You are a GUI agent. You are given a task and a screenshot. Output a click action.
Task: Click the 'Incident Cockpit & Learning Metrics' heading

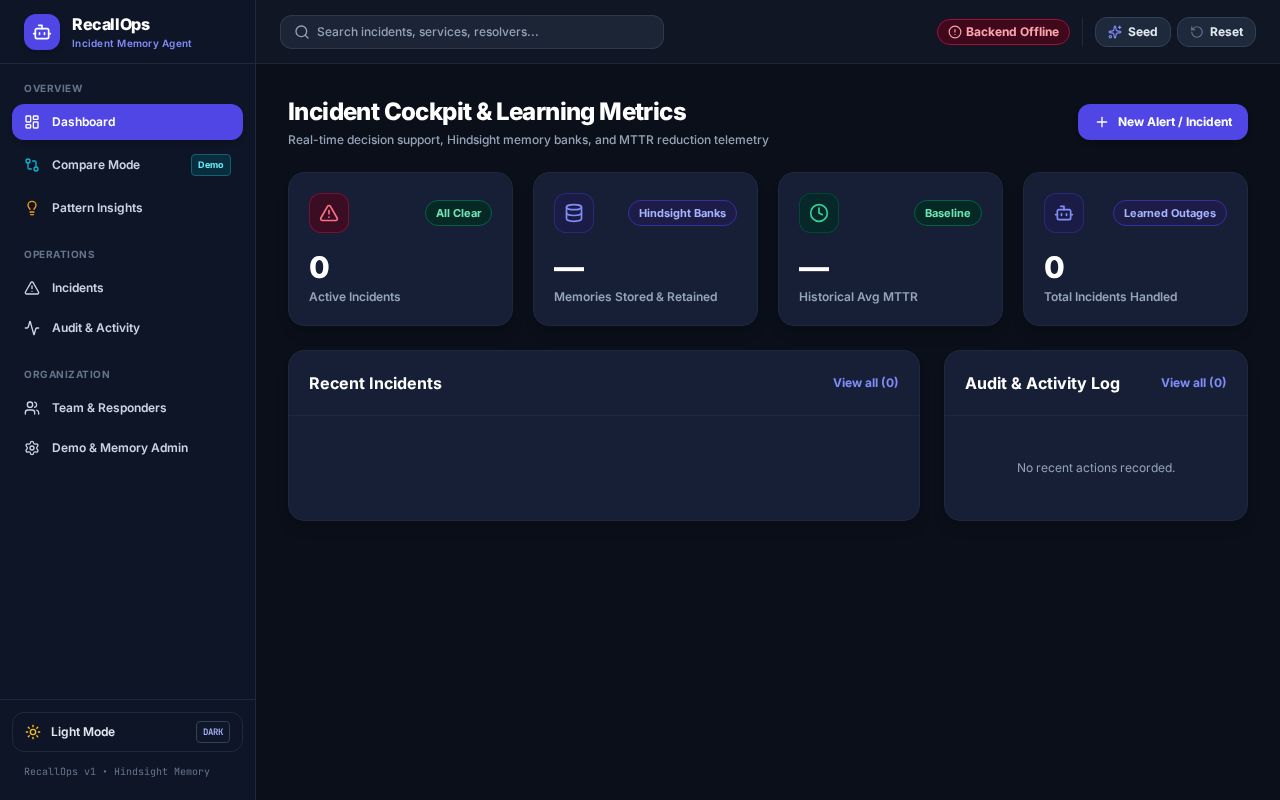click(487, 112)
